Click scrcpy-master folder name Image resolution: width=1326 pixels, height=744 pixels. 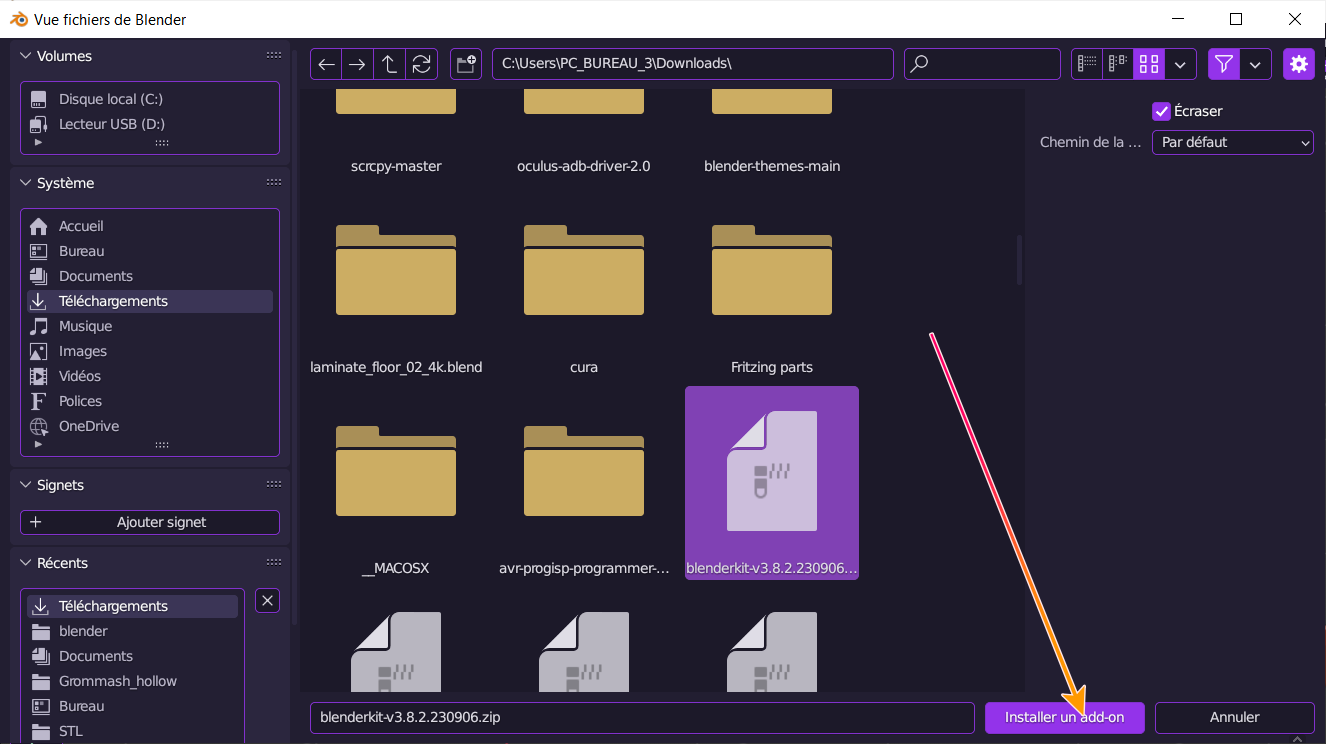click(x=396, y=166)
